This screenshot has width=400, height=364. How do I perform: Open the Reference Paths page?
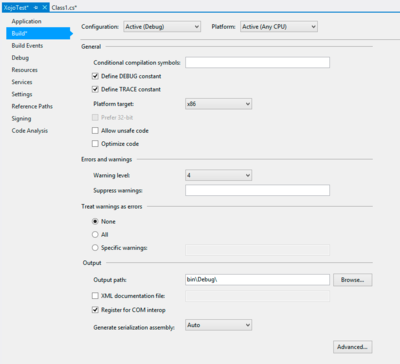tap(32, 106)
